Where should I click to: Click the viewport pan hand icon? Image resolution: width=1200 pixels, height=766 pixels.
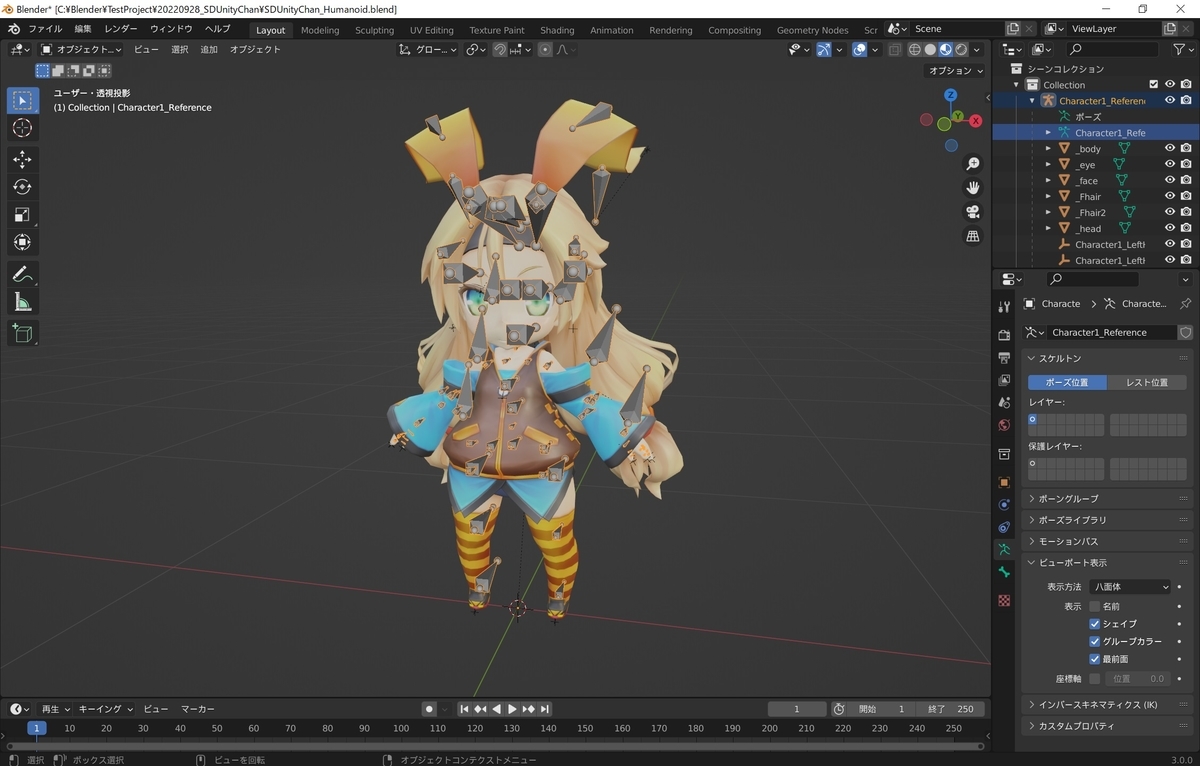[x=972, y=188]
